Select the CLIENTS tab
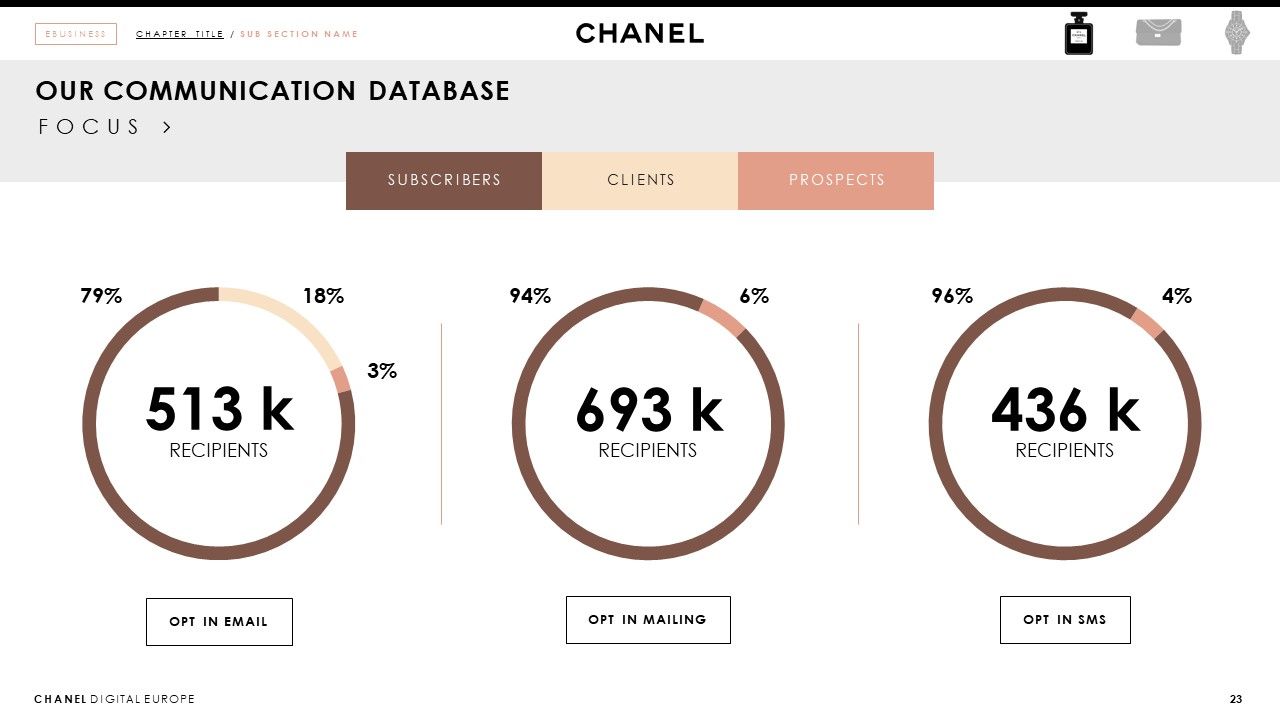This screenshot has height=720, width=1280. point(640,181)
